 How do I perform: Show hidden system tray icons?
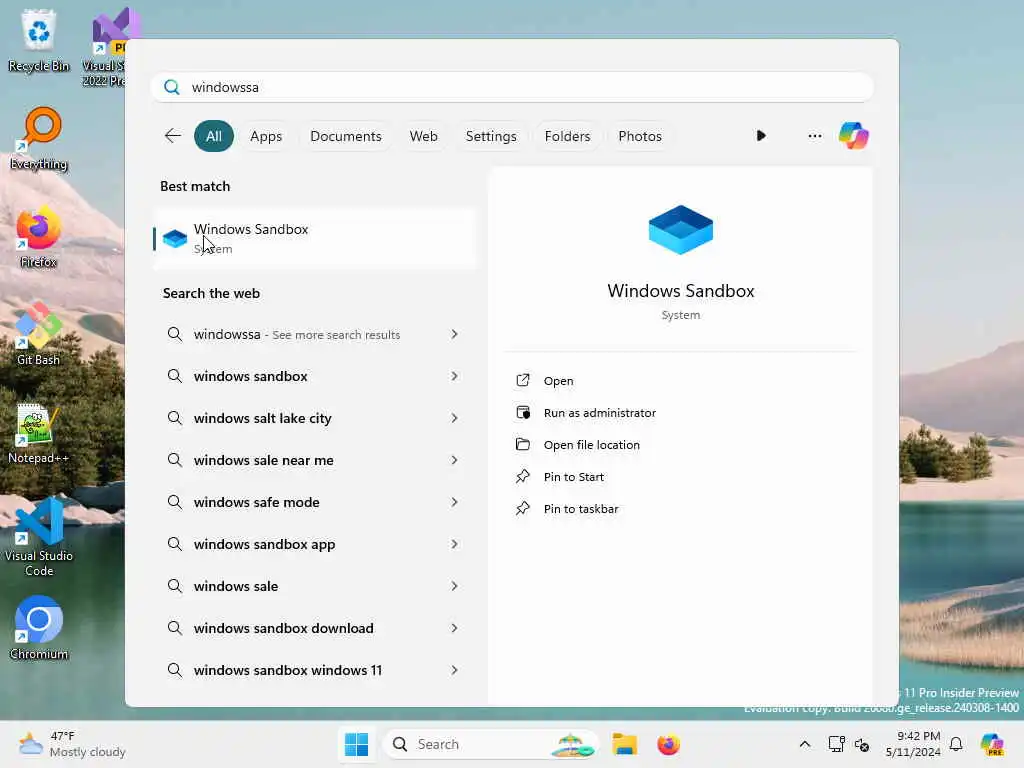pyautogui.click(x=805, y=744)
